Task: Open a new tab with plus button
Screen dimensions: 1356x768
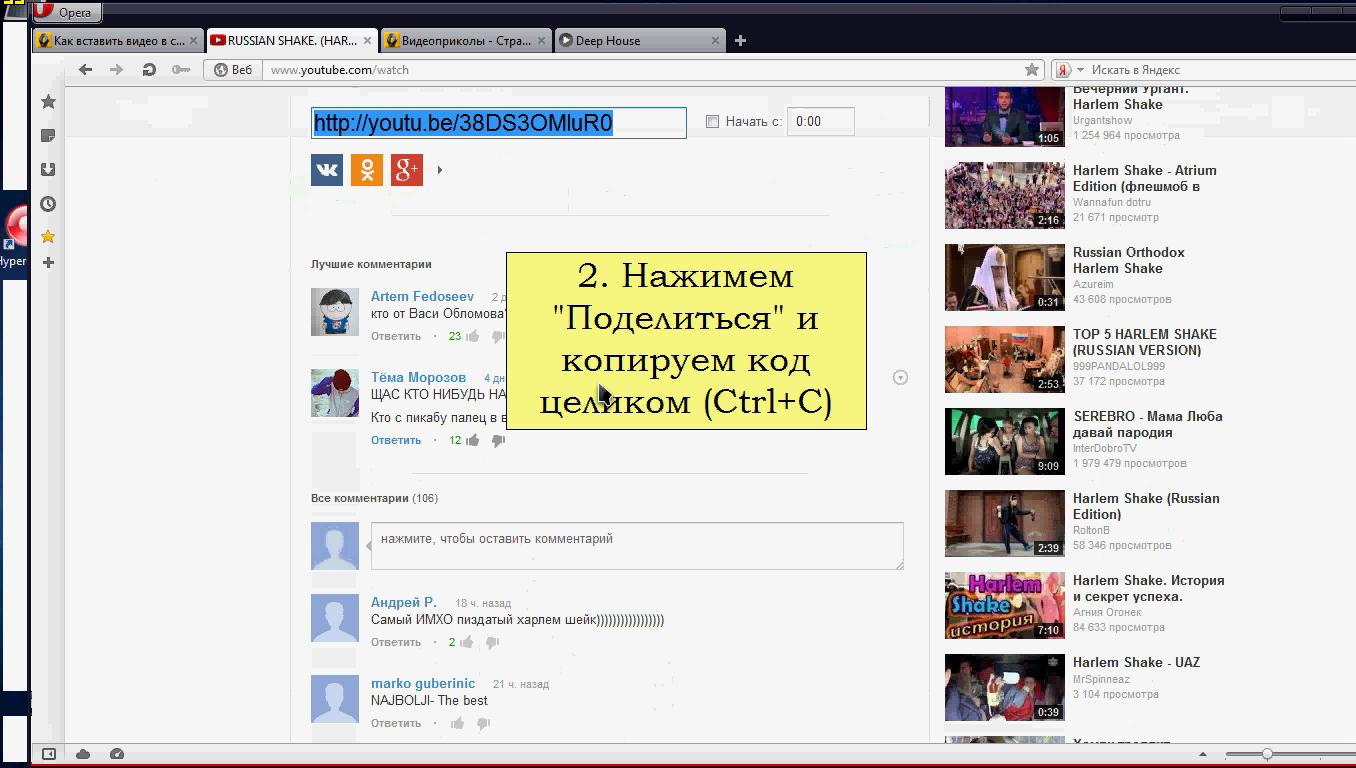Action: (740, 41)
